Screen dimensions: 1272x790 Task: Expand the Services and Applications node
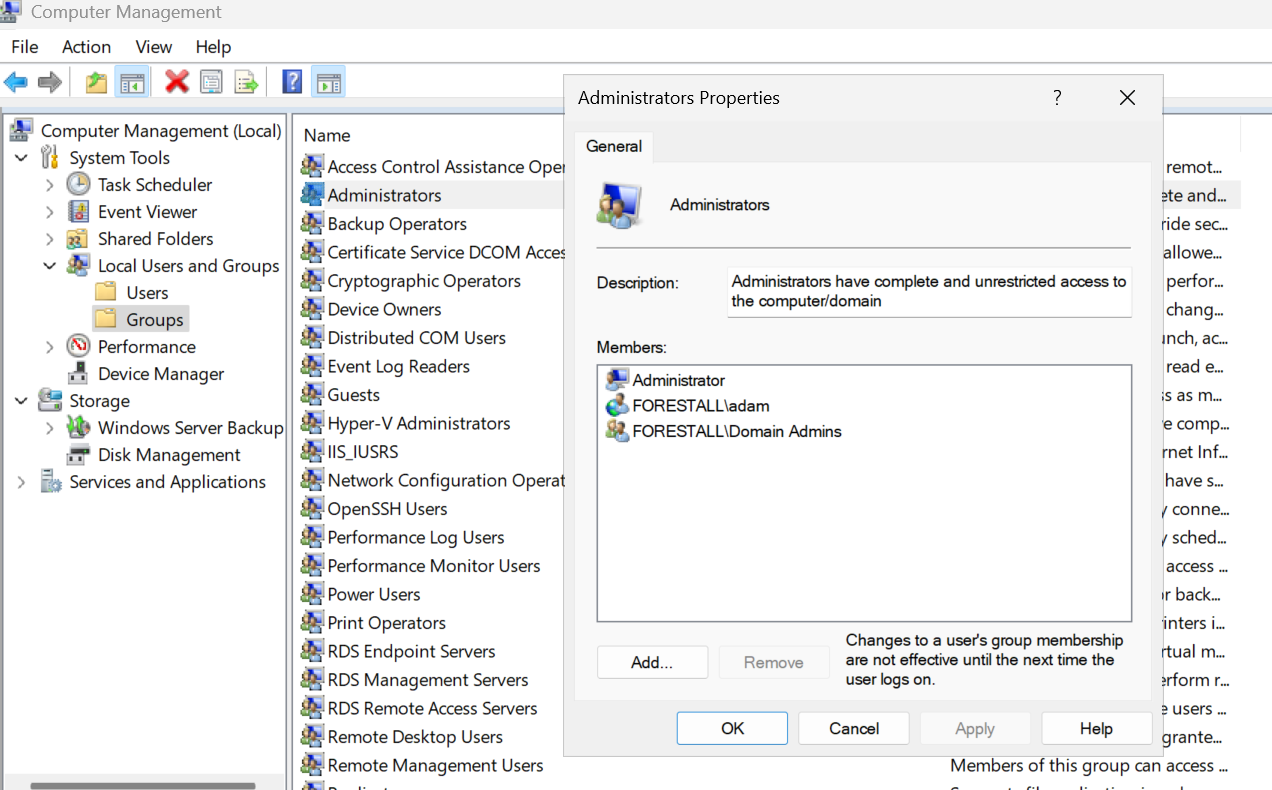pyautogui.click(x=22, y=482)
